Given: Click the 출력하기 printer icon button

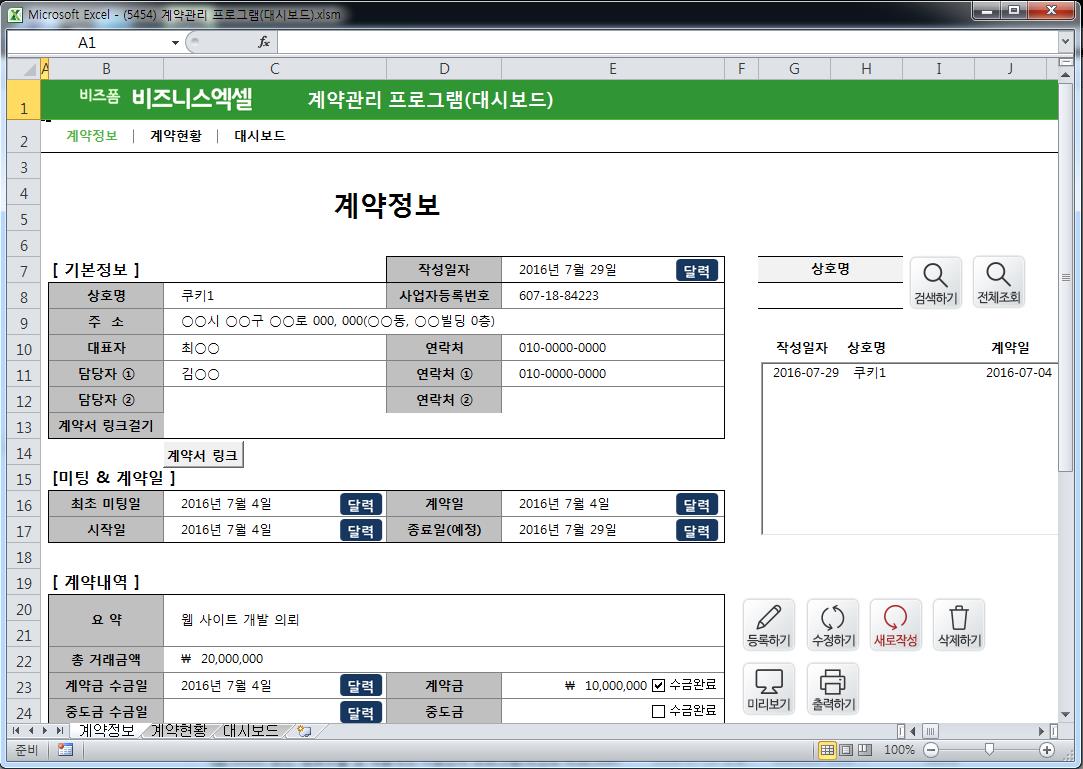Looking at the screenshot, I should coord(833,688).
